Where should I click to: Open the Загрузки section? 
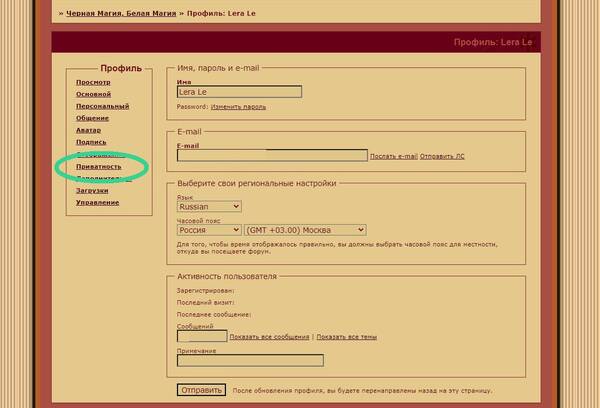92,190
